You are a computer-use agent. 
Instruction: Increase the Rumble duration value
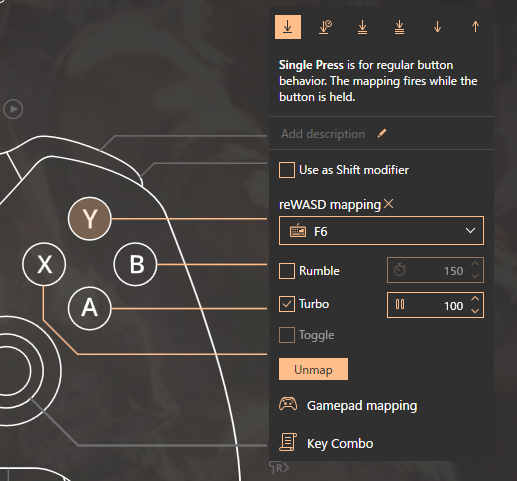[x=475, y=264]
